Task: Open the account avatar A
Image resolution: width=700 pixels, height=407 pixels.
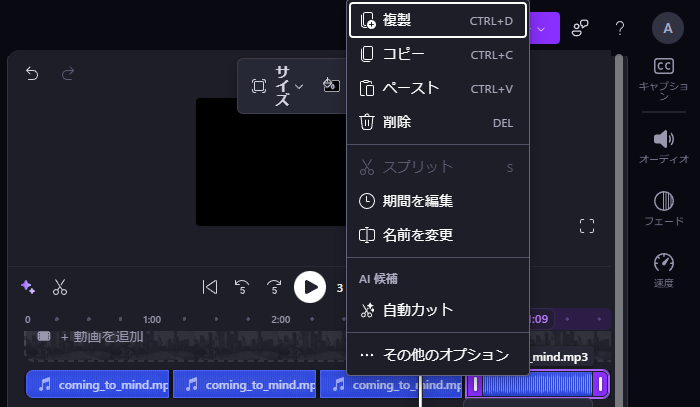Action: point(668,28)
